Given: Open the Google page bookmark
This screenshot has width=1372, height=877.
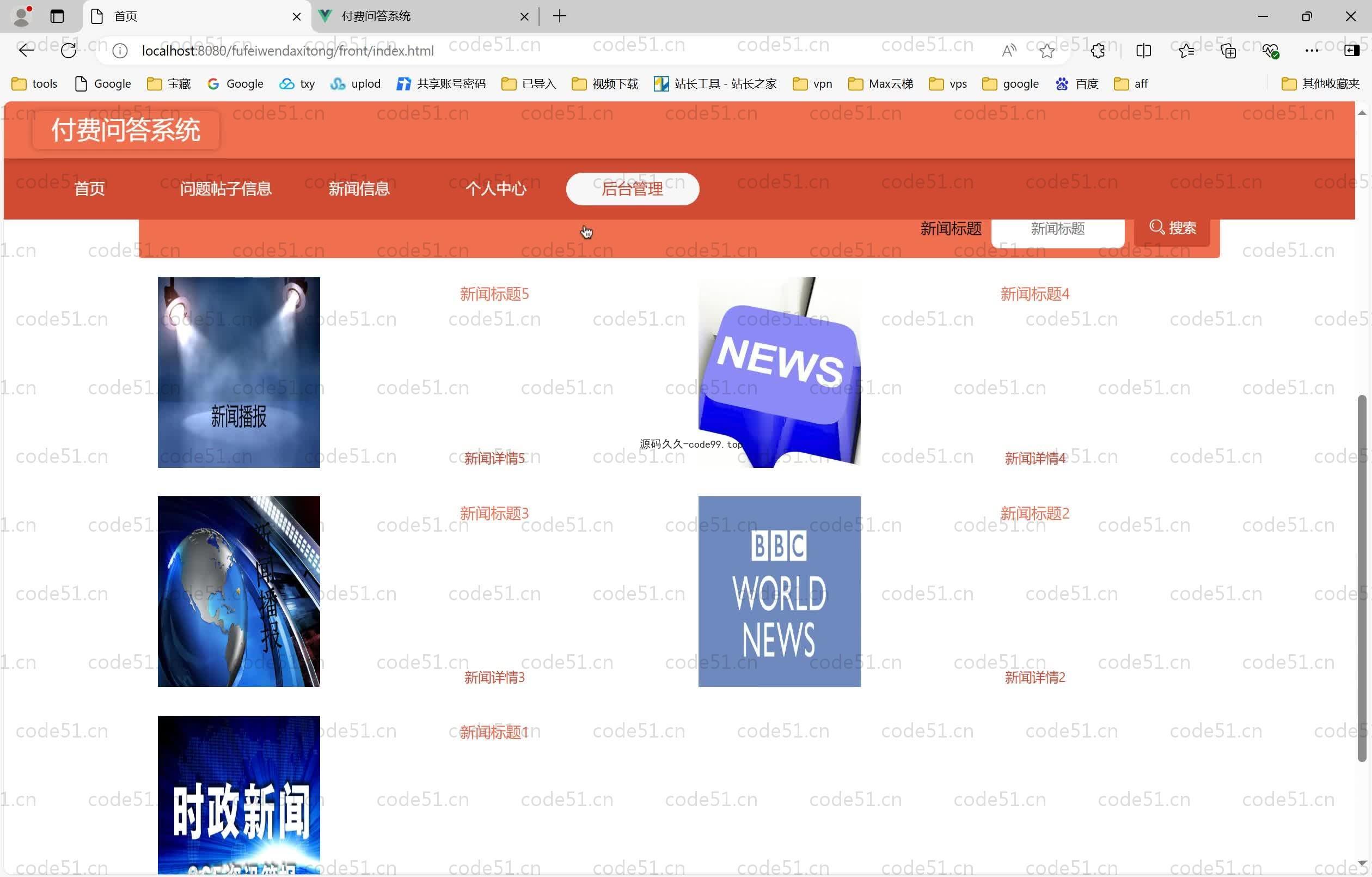Looking at the screenshot, I should [x=102, y=84].
